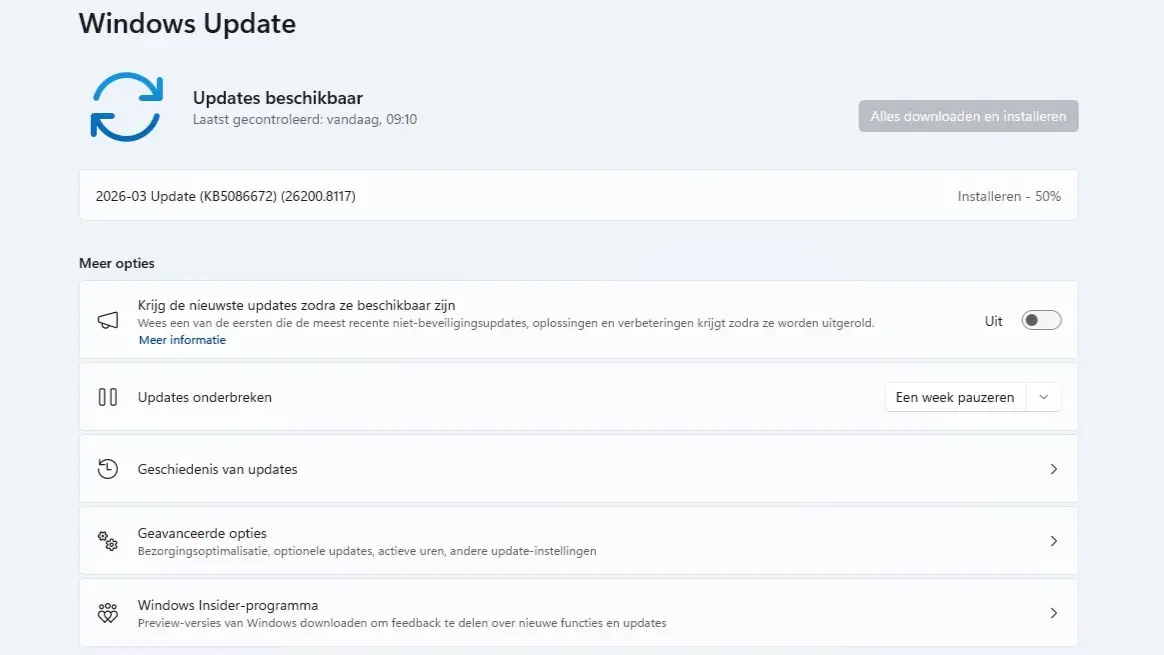The width and height of the screenshot is (1164, 655).
Task: Follow the 'Meer informatie' link
Action: tap(182, 340)
